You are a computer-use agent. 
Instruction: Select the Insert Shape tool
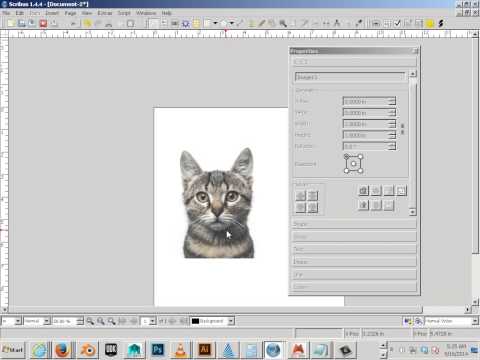(208, 23)
